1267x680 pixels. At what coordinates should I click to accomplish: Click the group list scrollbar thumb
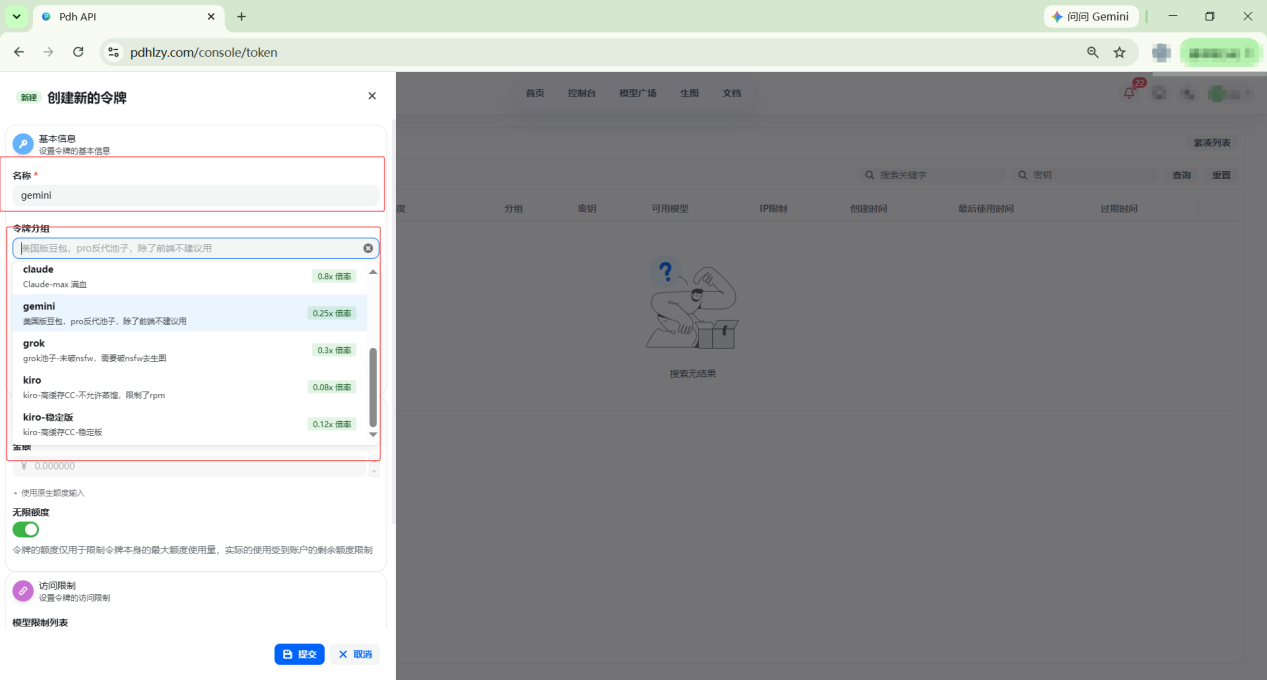(x=374, y=387)
